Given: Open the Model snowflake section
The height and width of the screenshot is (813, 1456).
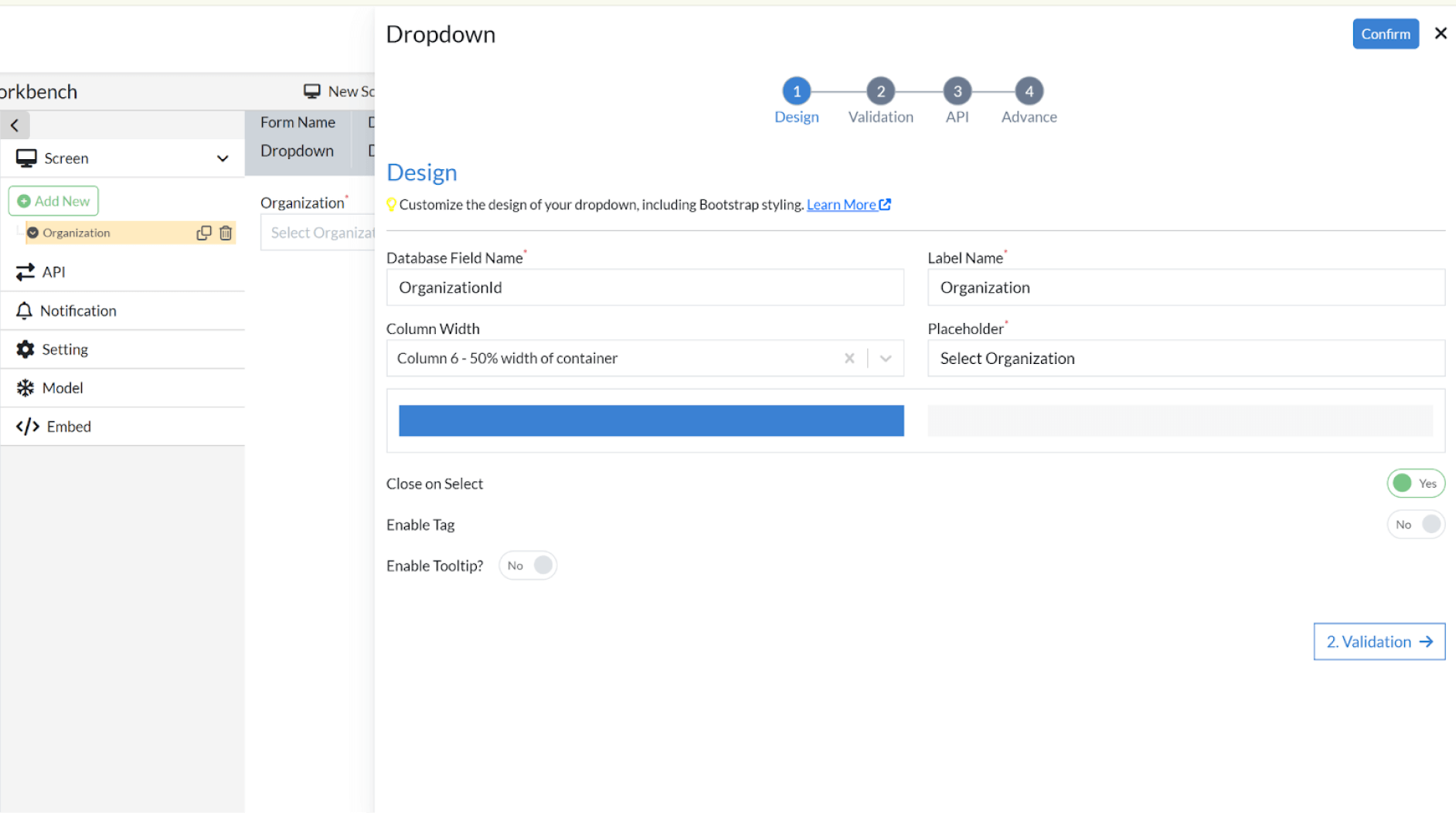Looking at the screenshot, I should [x=62, y=388].
